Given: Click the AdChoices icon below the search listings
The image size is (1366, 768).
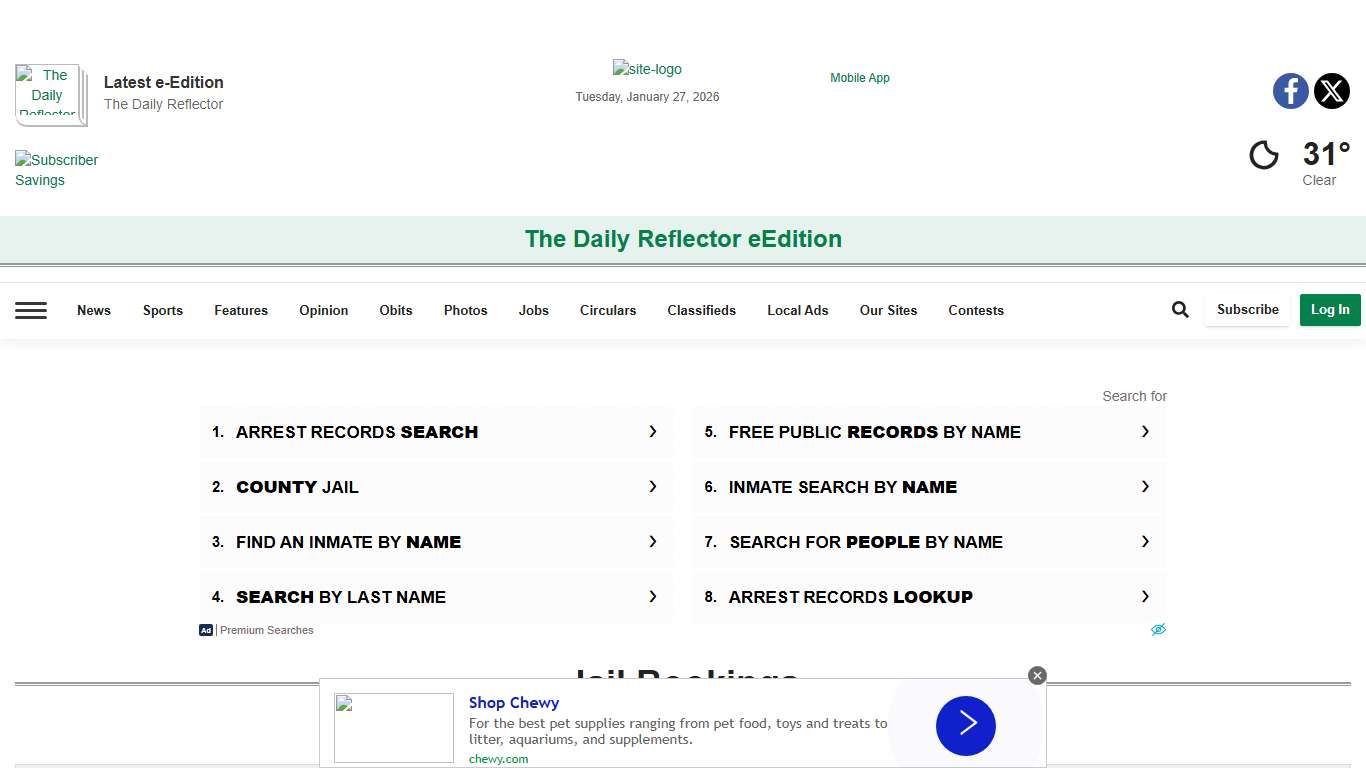Looking at the screenshot, I should point(1158,629).
